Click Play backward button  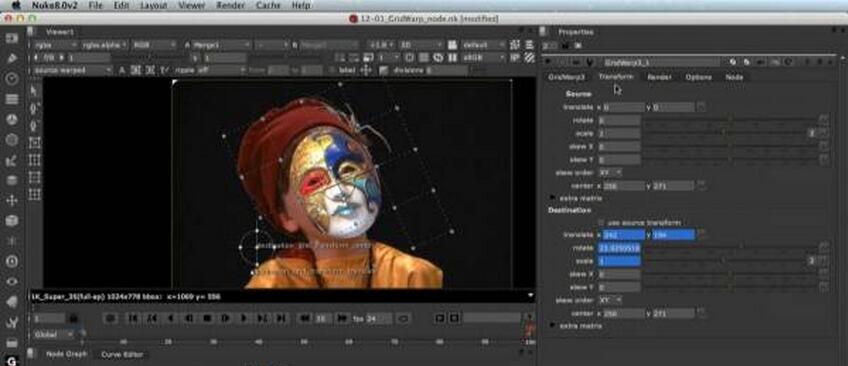pyautogui.click(x=170, y=318)
